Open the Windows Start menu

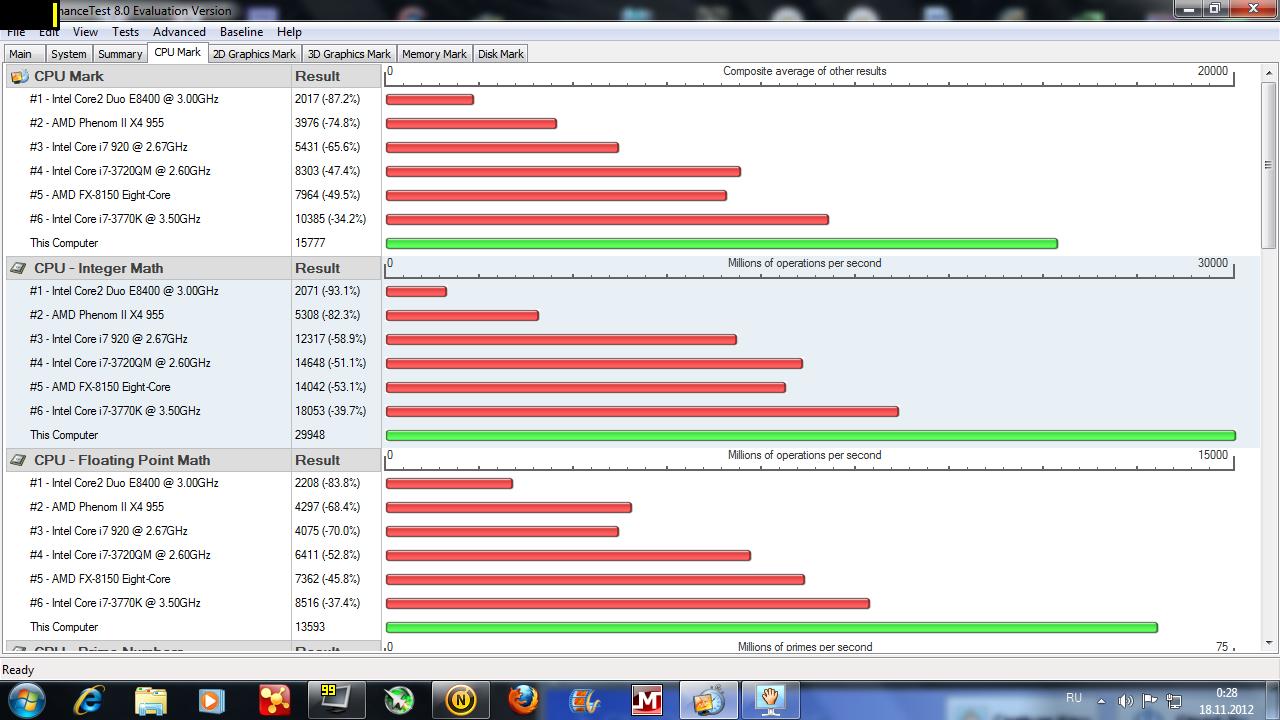click(x=26, y=699)
